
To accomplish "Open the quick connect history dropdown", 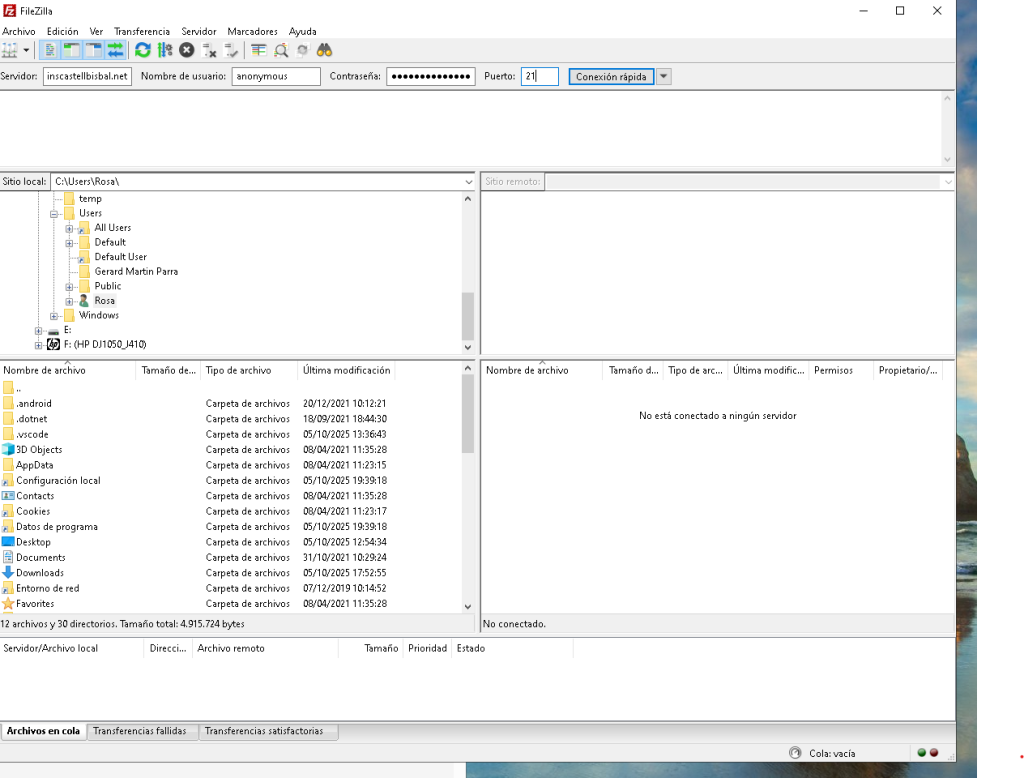I will point(664,77).
